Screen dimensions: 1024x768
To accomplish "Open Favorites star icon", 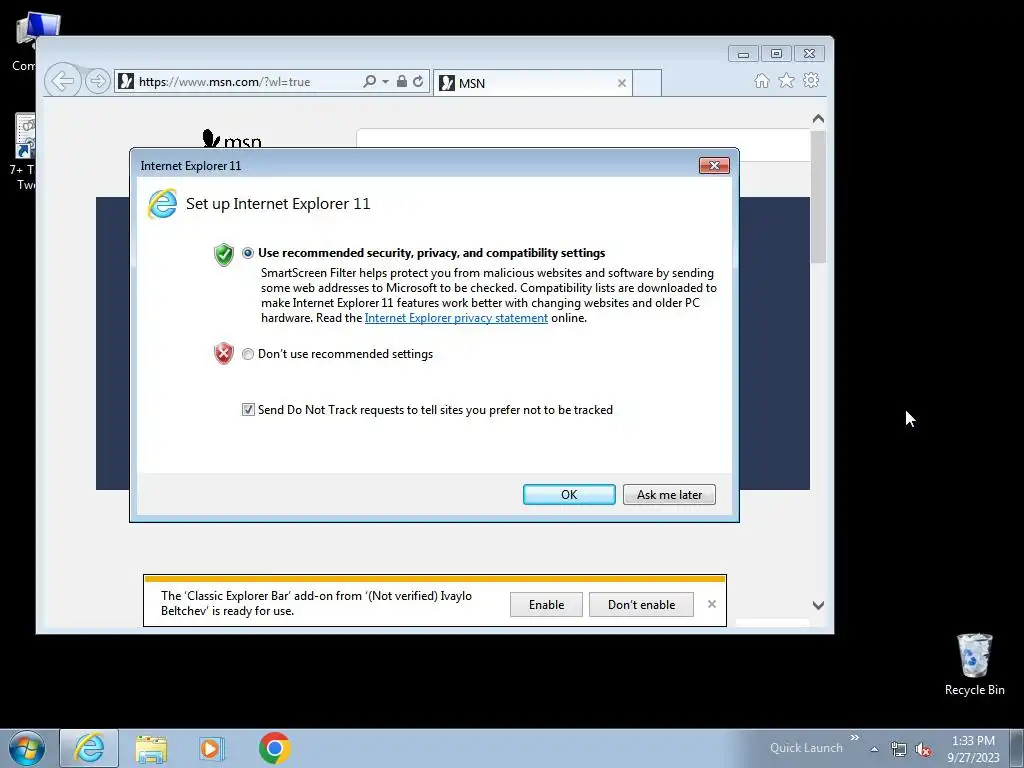I will [x=786, y=80].
